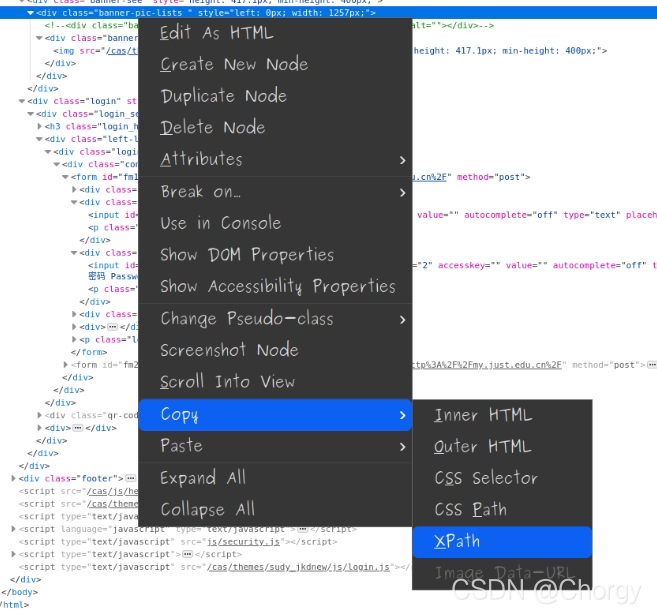Select Use in Console

275,223
